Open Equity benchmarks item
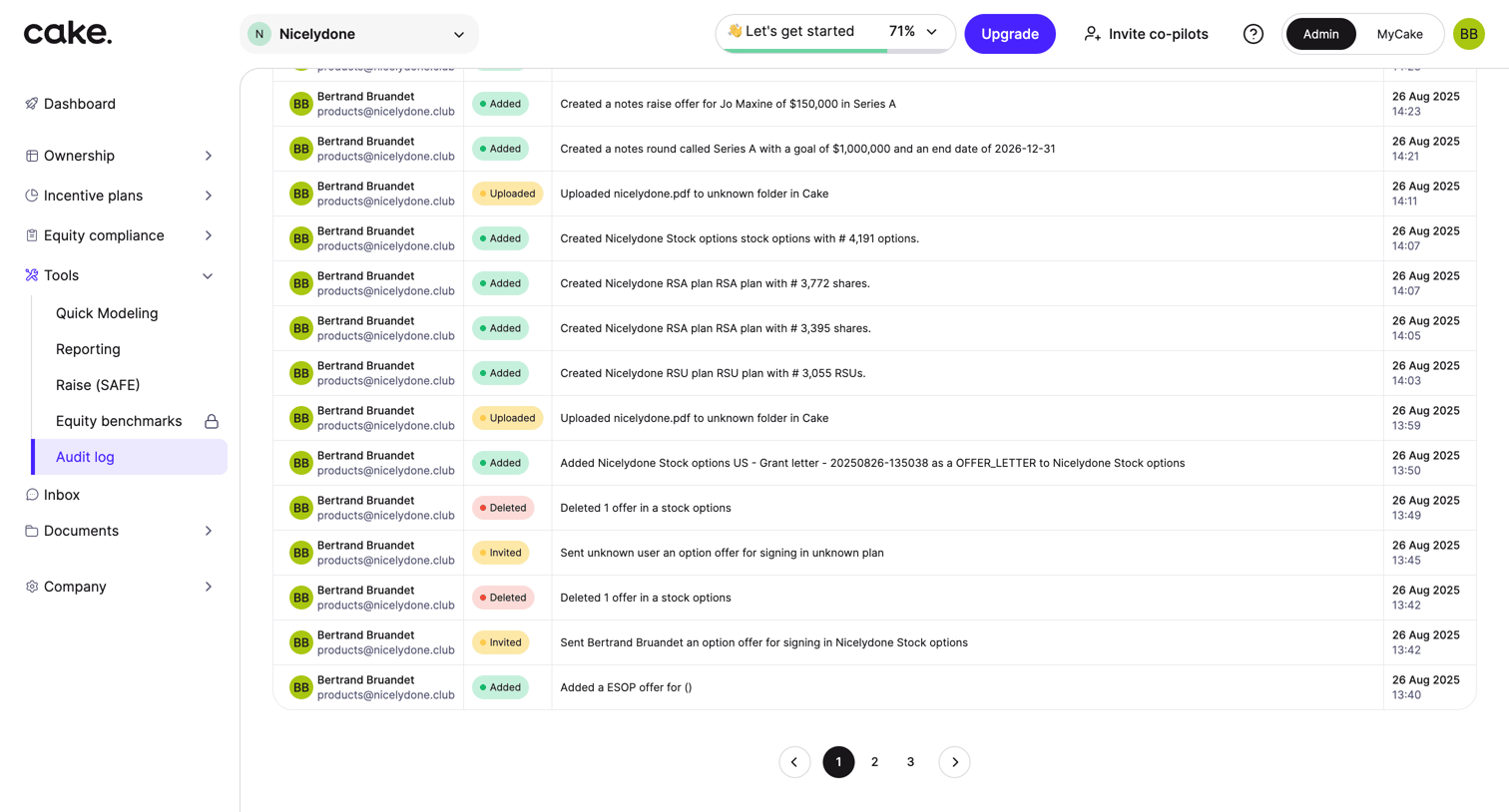 (119, 421)
